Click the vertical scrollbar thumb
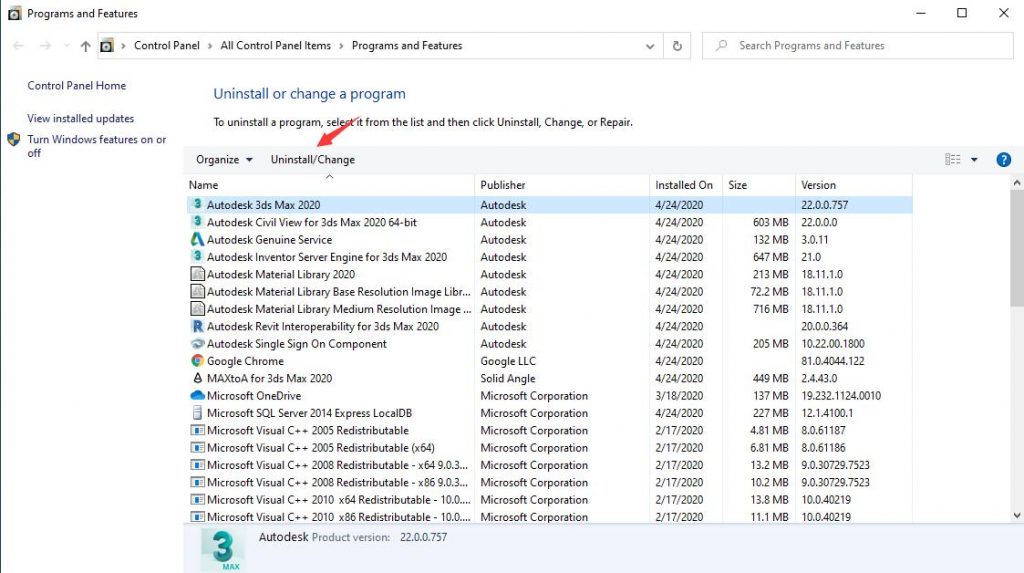The height and width of the screenshot is (573, 1024). click(x=1017, y=248)
